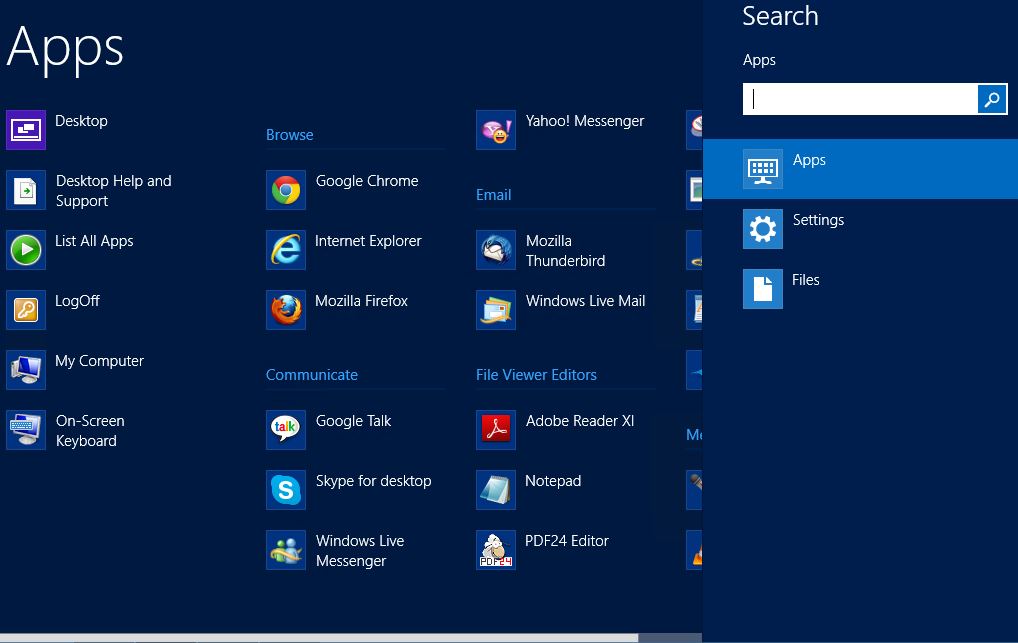
Task: Start Google Talk from its icon
Action: pyautogui.click(x=286, y=430)
